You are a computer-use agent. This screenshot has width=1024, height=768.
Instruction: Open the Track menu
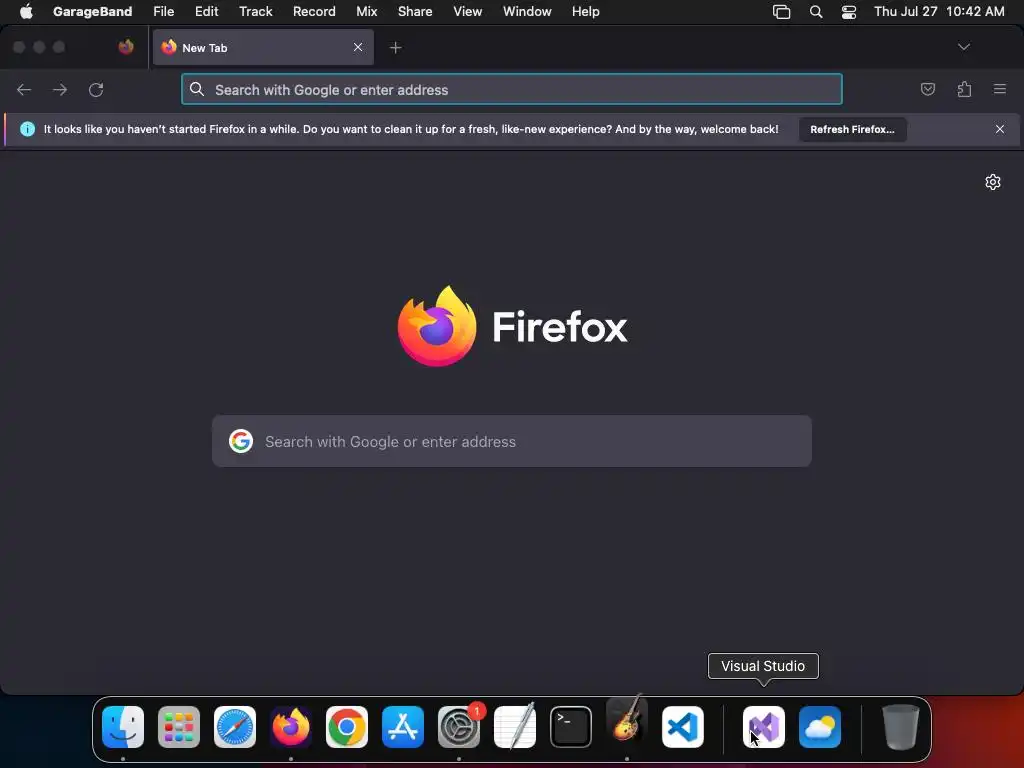click(255, 11)
